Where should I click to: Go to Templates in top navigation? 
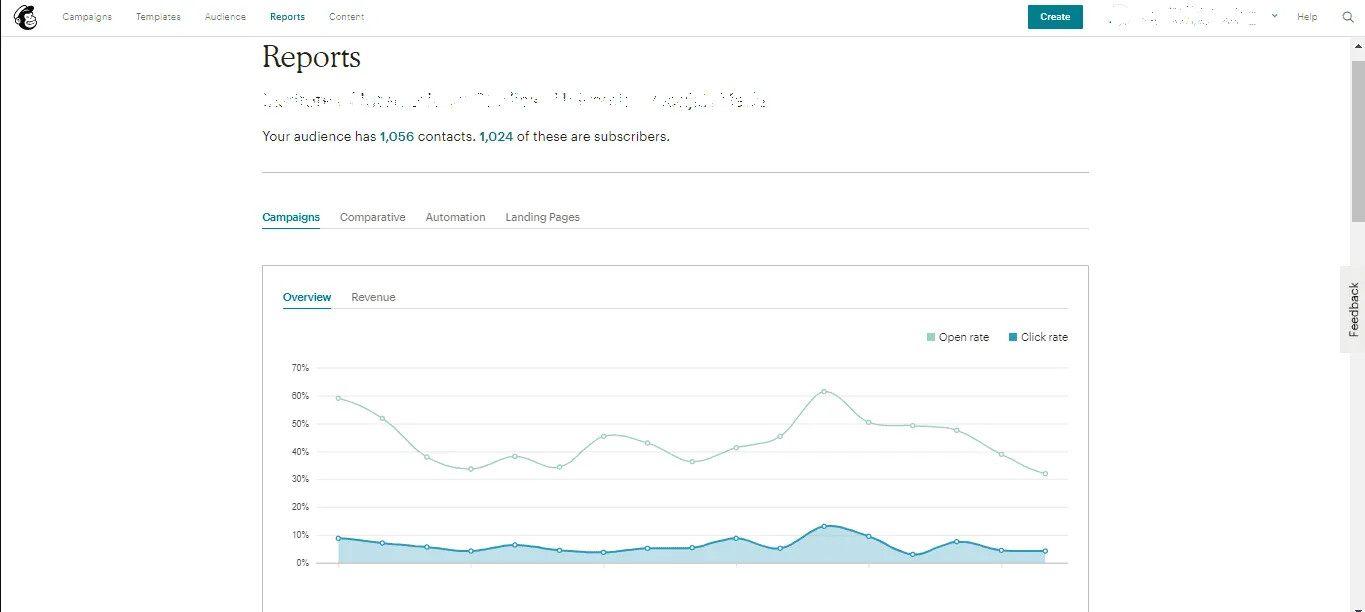(x=158, y=17)
